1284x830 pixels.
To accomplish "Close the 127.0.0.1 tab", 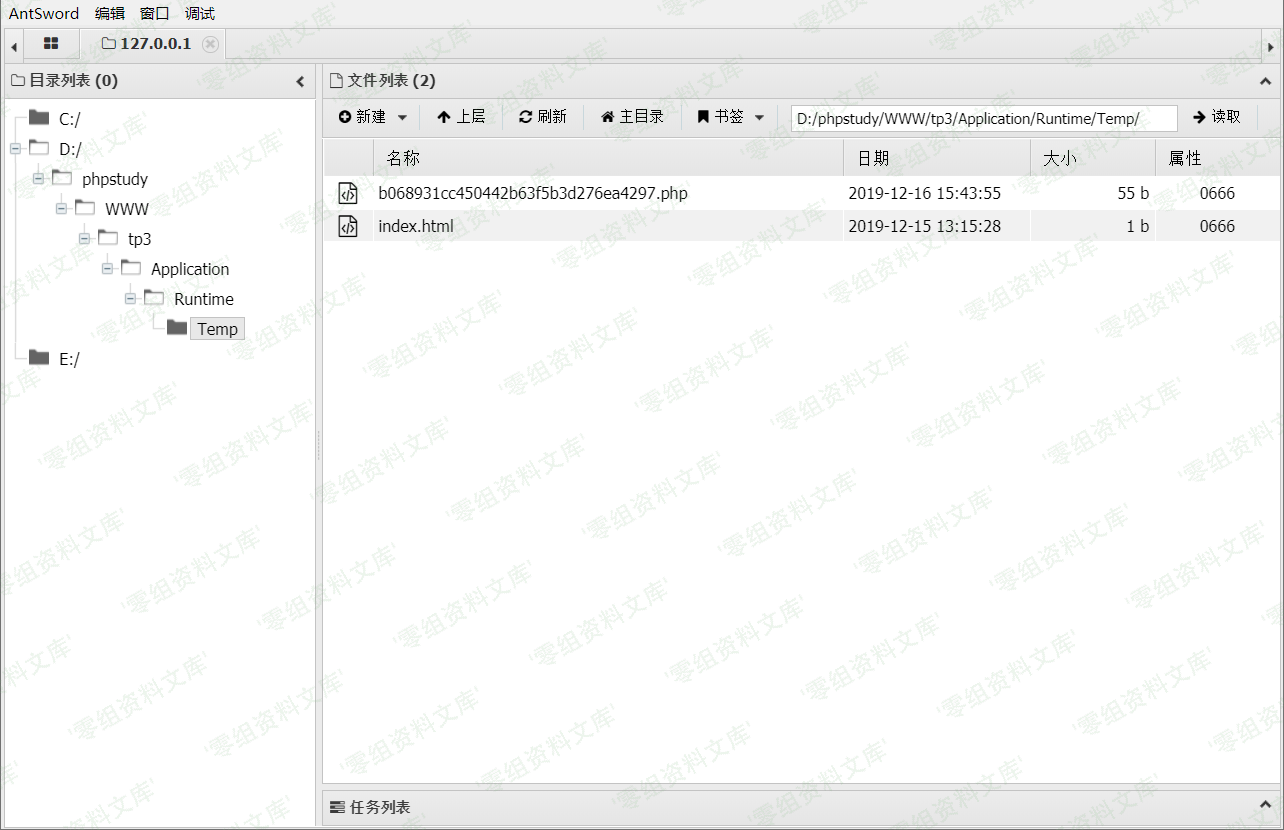I will click(210, 44).
